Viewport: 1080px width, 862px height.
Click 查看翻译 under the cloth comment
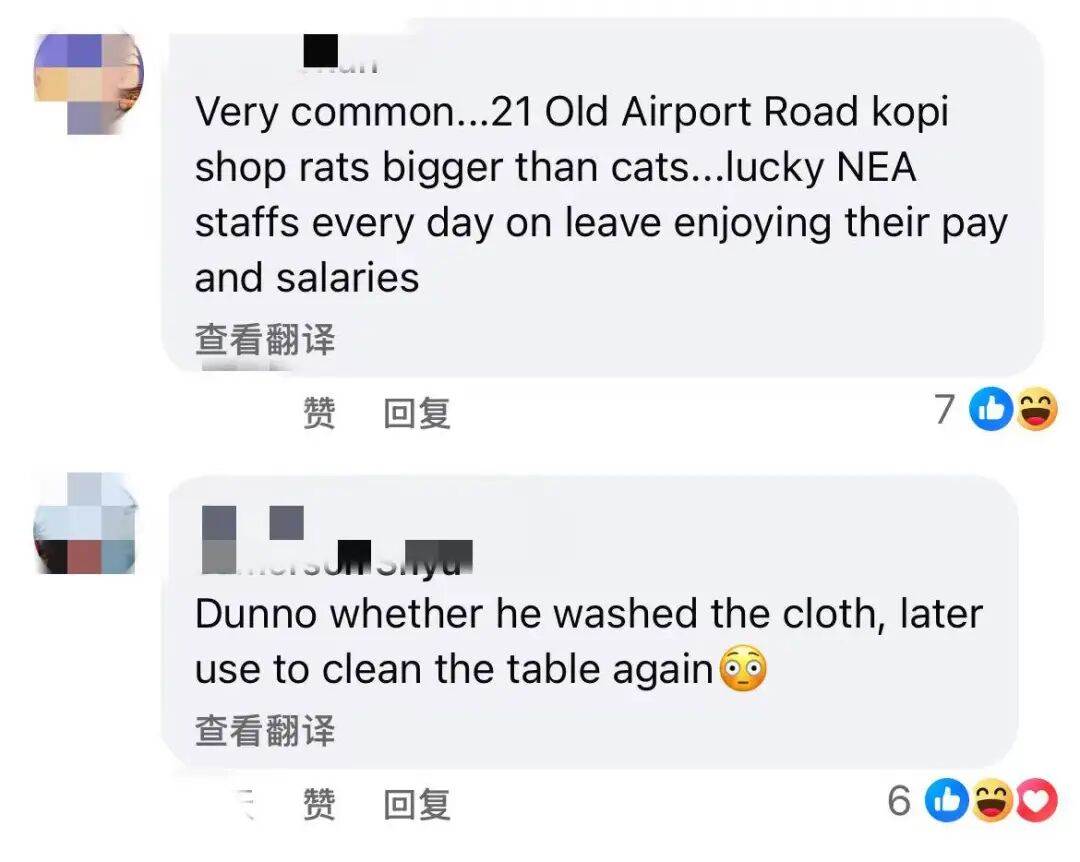click(x=264, y=730)
